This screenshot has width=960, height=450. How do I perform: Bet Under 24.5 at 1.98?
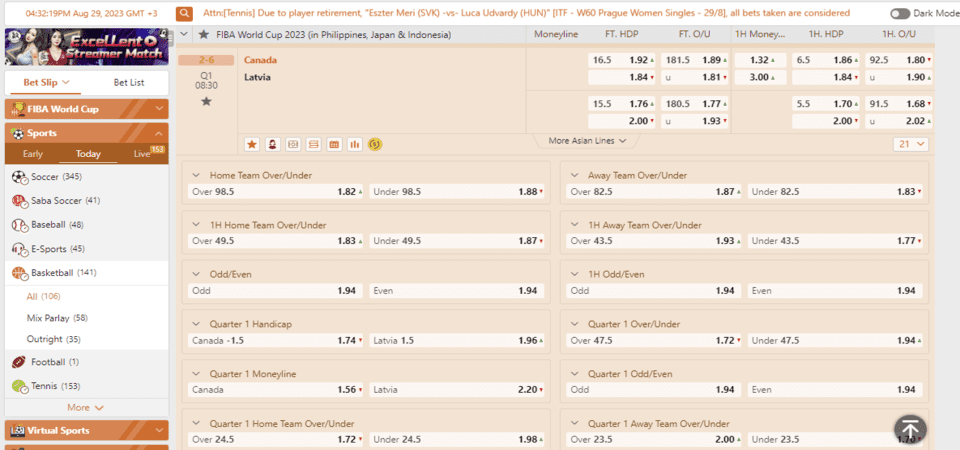[457, 440]
